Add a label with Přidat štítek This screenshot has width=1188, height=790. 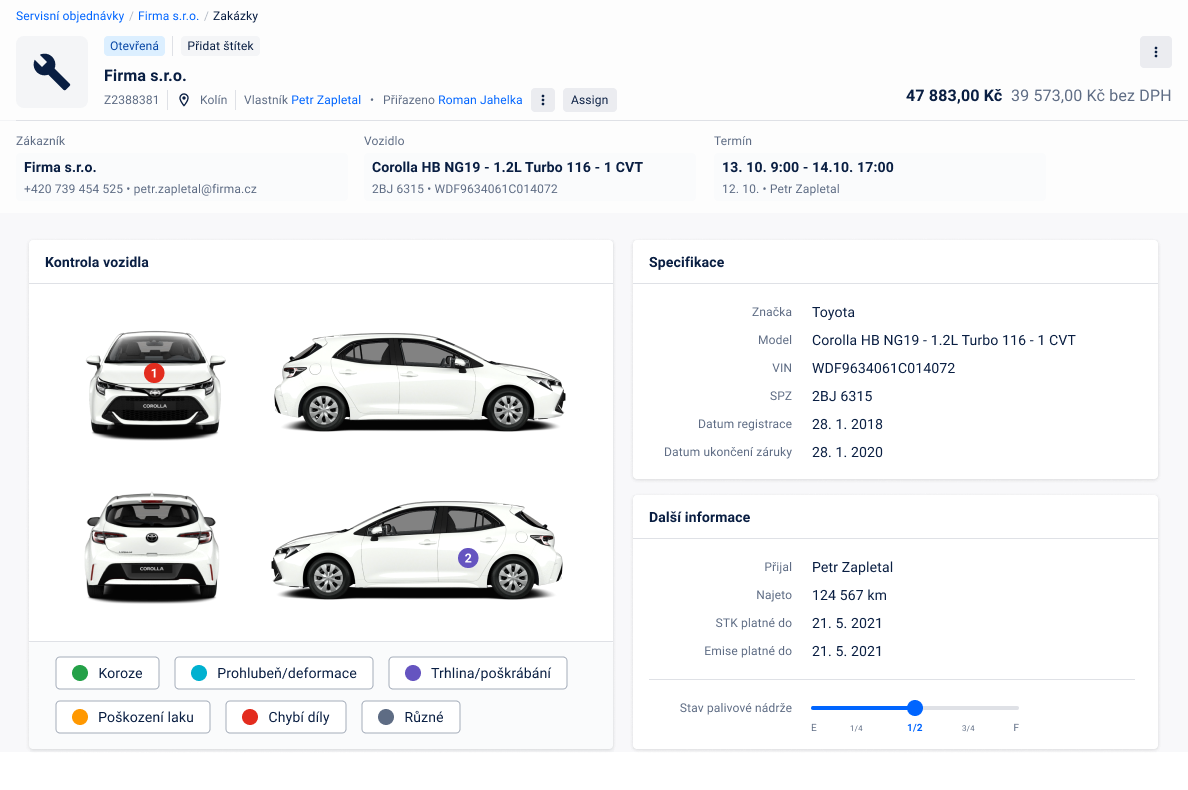220,46
